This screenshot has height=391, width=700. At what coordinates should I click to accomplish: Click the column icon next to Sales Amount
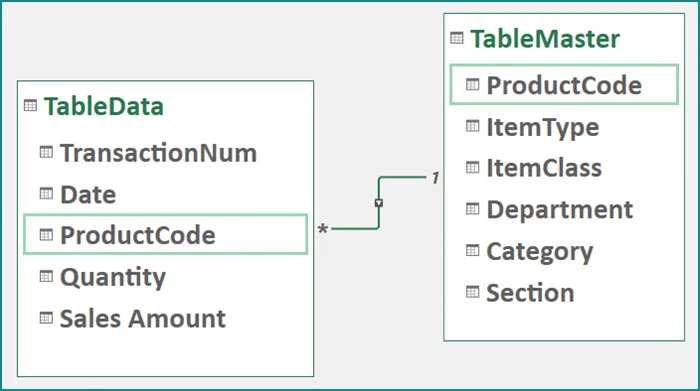click(x=46, y=318)
